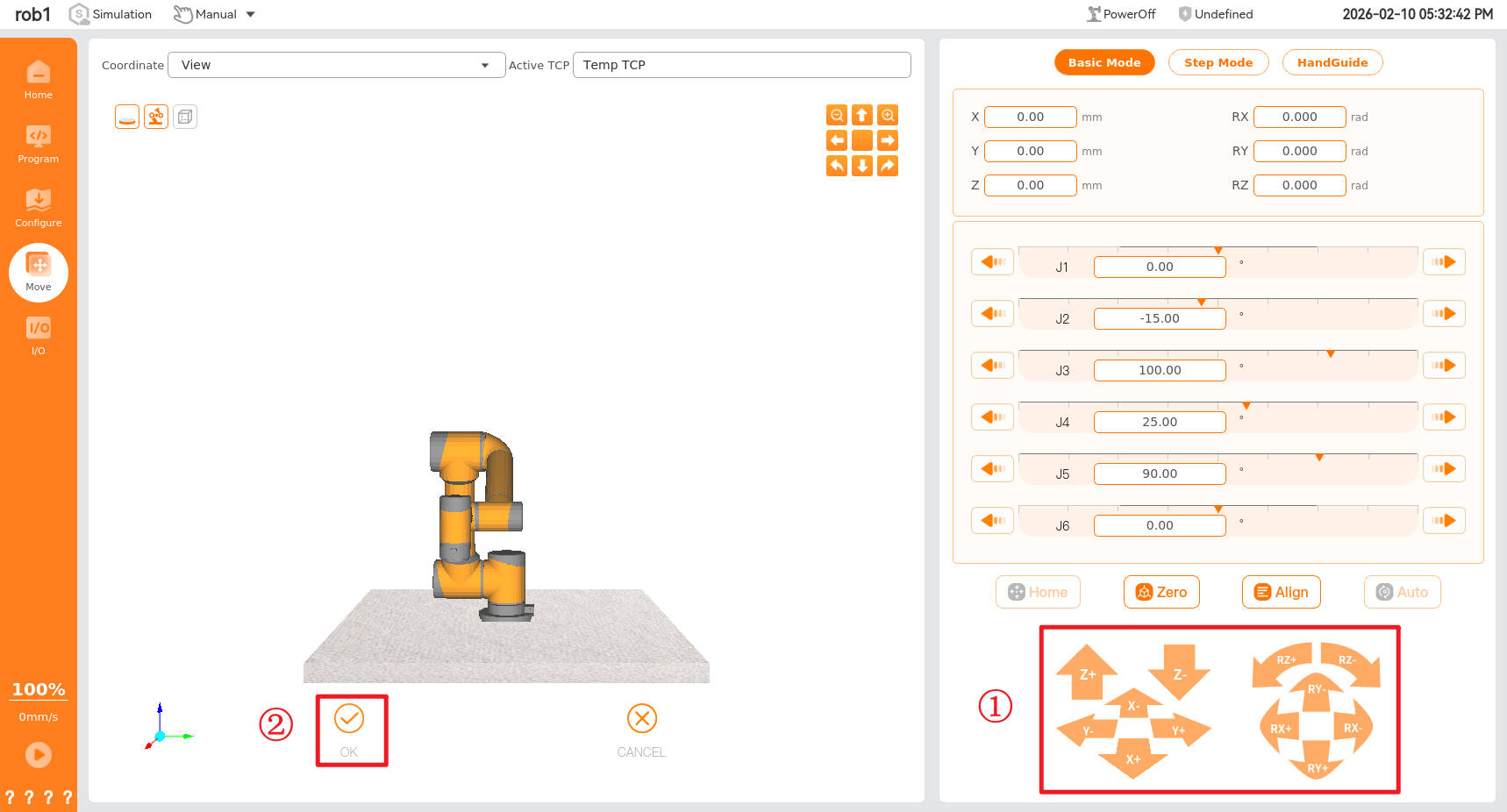The width and height of the screenshot is (1507, 812).
Task: Click the Zero button
Action: [1161, 592]
